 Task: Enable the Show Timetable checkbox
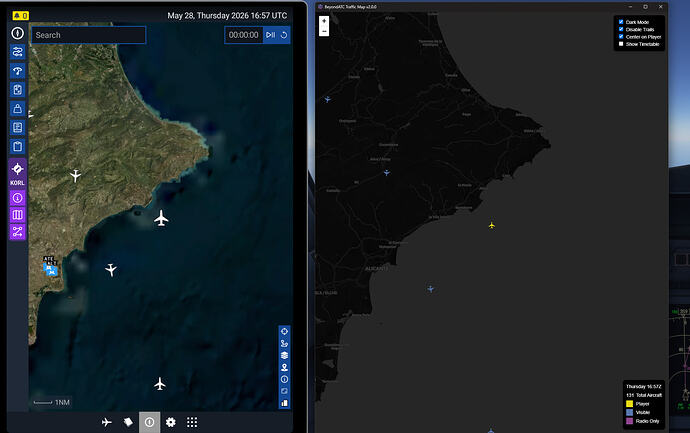pos(621,44)
